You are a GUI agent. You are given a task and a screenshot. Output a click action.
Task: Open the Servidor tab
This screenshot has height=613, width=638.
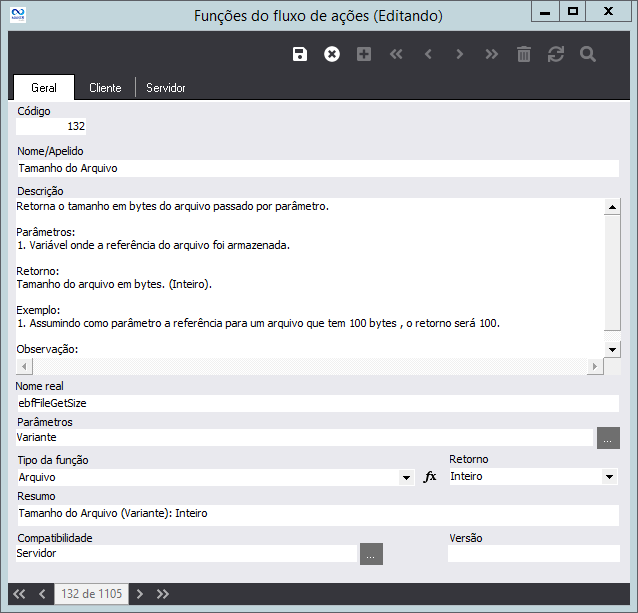pyautogui.click(x=166, y=88)
